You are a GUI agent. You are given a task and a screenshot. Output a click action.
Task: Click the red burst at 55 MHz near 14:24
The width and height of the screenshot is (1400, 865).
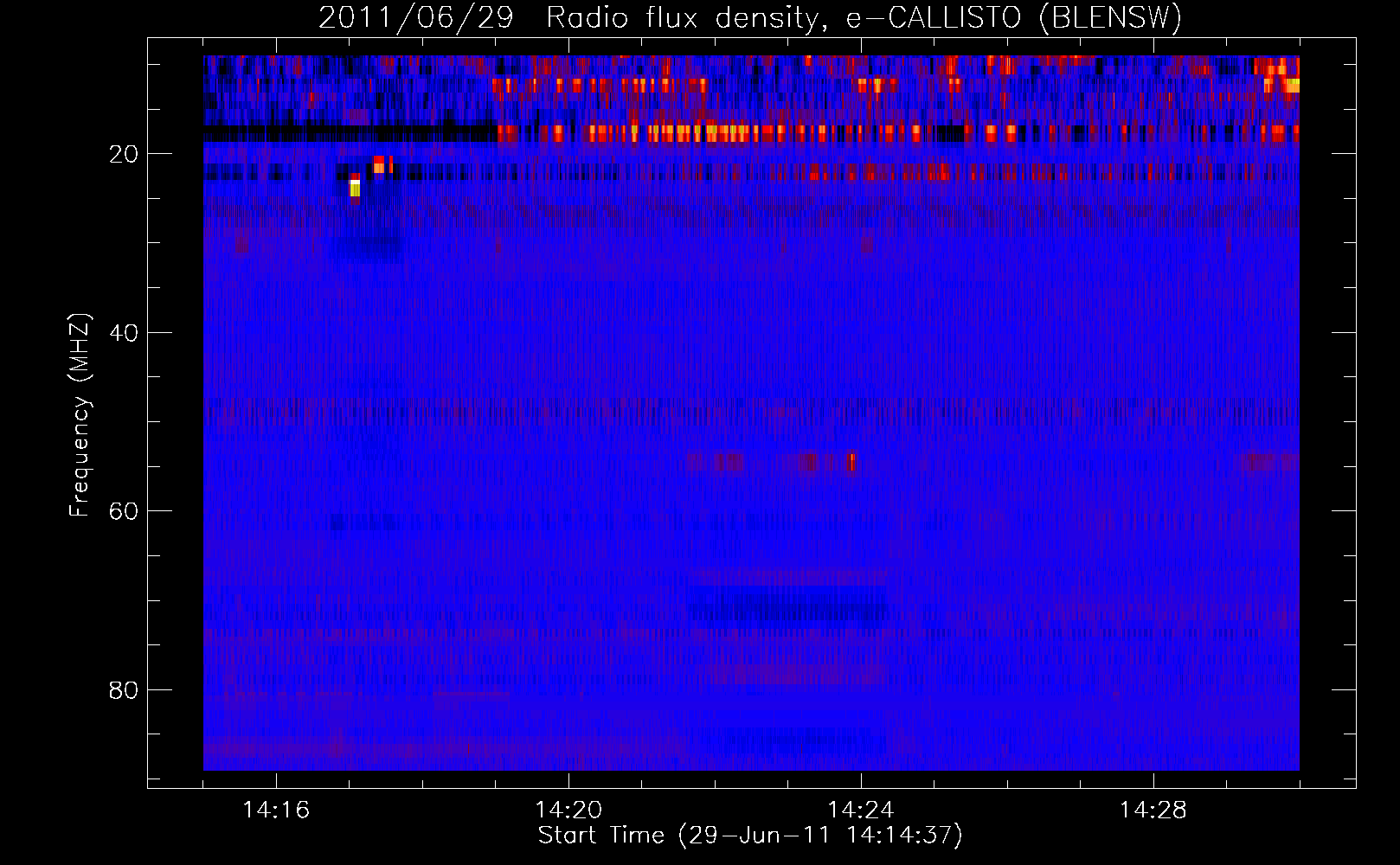(852, 462)
